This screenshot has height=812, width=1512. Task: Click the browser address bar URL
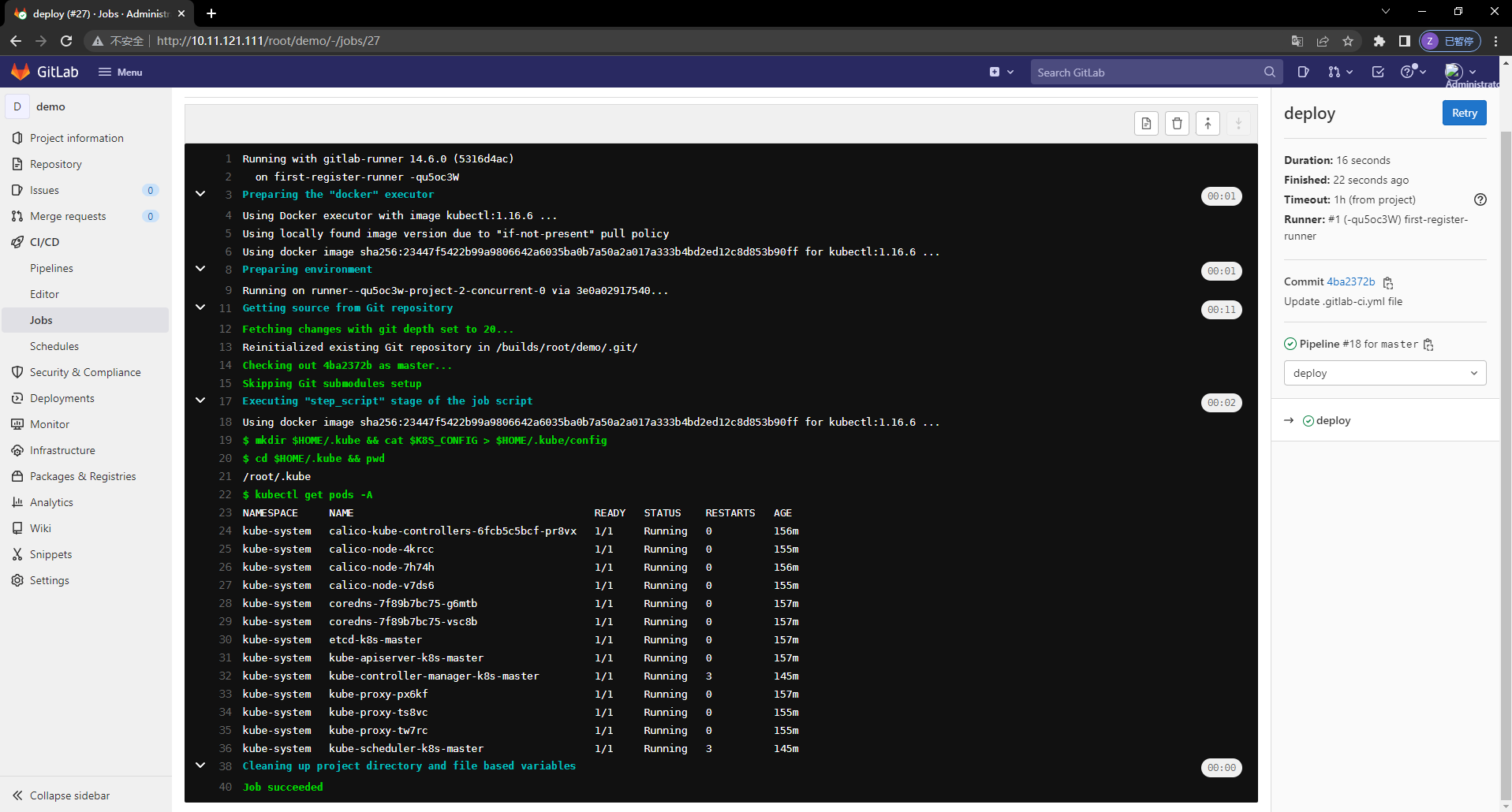[x=268, y=41]
